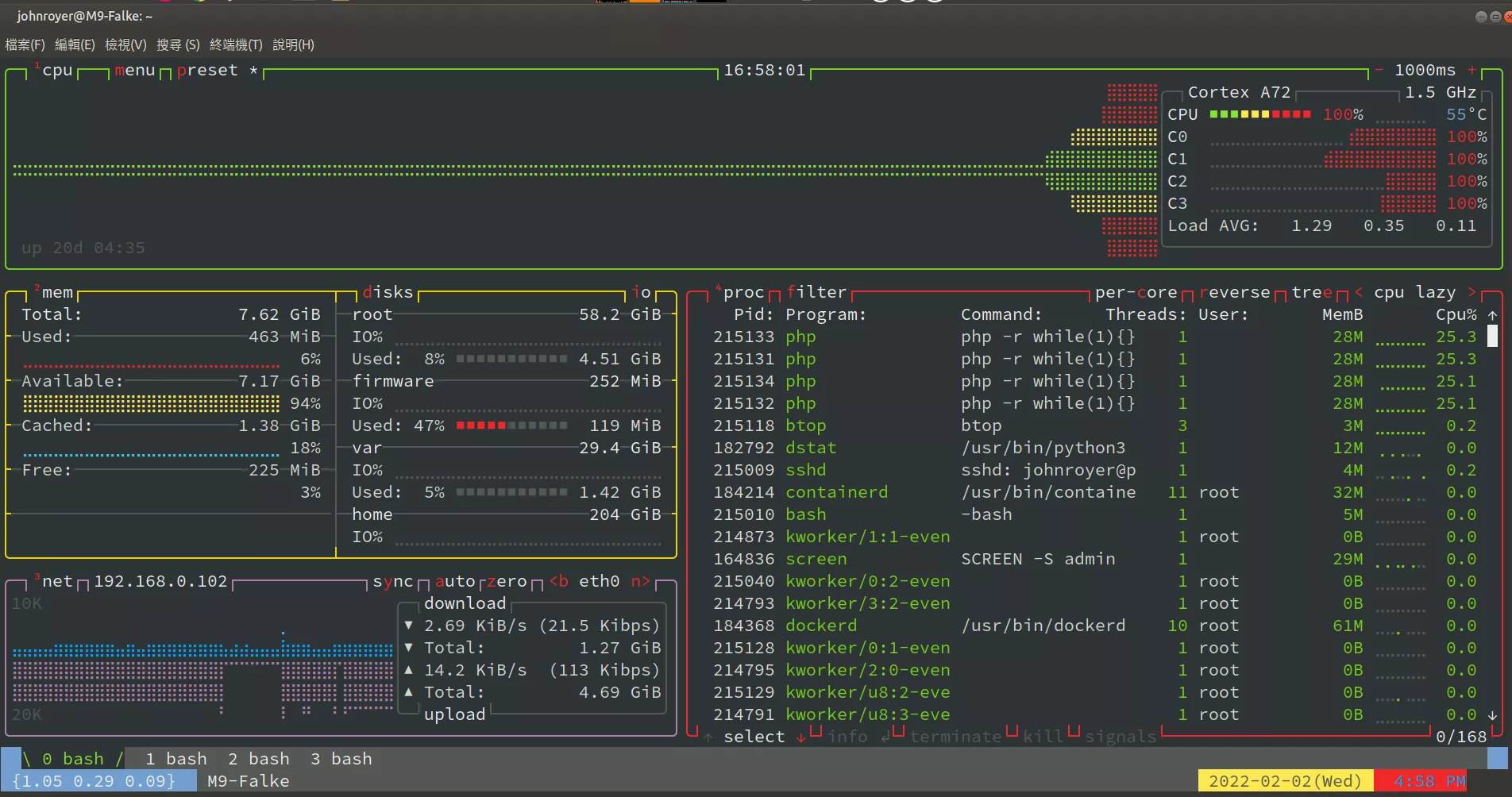
Task: Click the Cpu% column header
Action: tap(1456, 314)
